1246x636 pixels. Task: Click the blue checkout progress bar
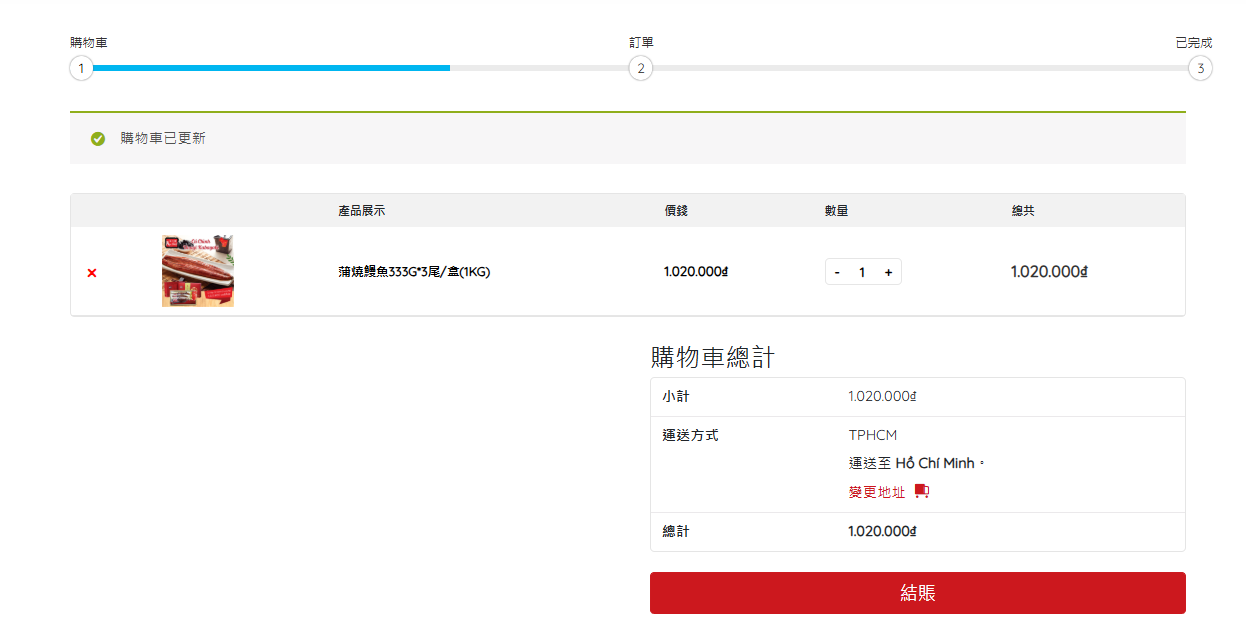[270, 68]
